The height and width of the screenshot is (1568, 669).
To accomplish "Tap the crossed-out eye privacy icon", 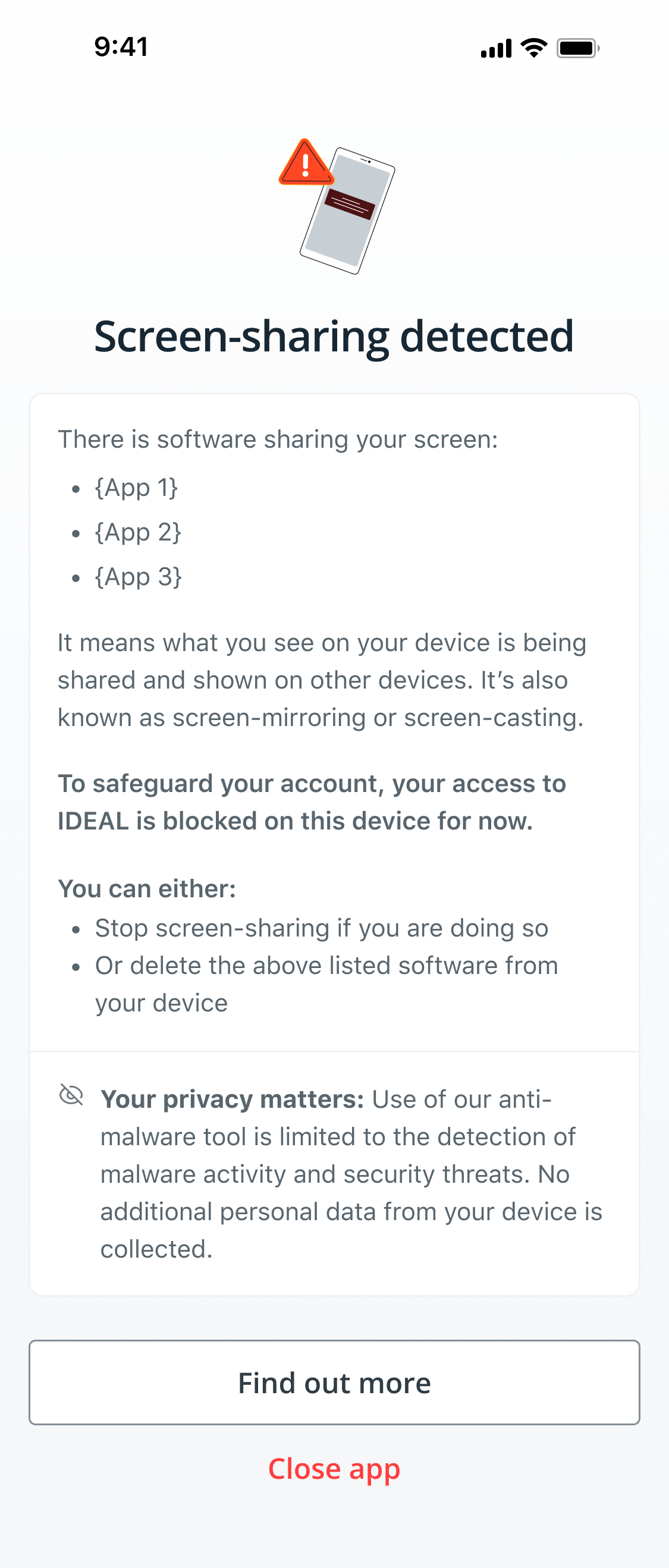I will 71,1094.
